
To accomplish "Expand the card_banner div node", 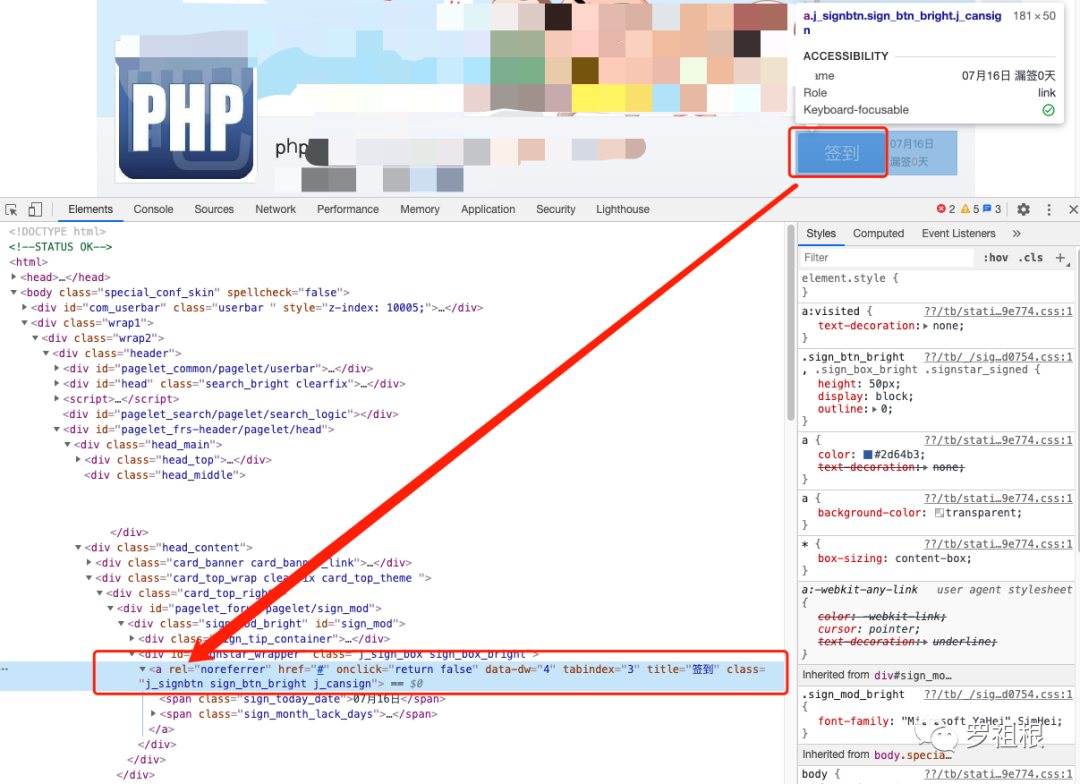I will [90, 562].
